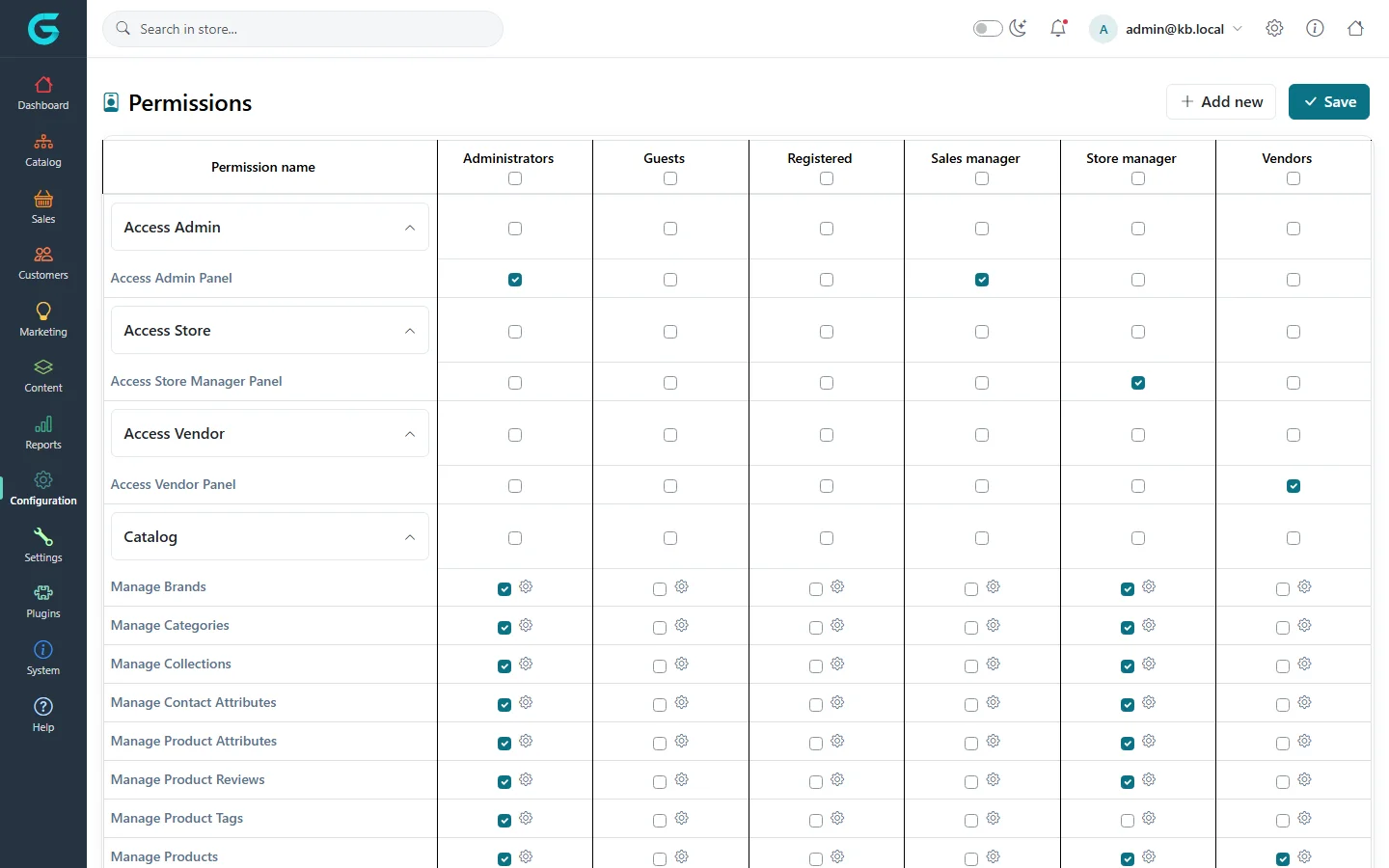Open gear settings for Sales manager Manage Product Reviews
Image resolution: width=1389 pixels, height=868 pixels.
pyautogui.click(x=994, y=779)
